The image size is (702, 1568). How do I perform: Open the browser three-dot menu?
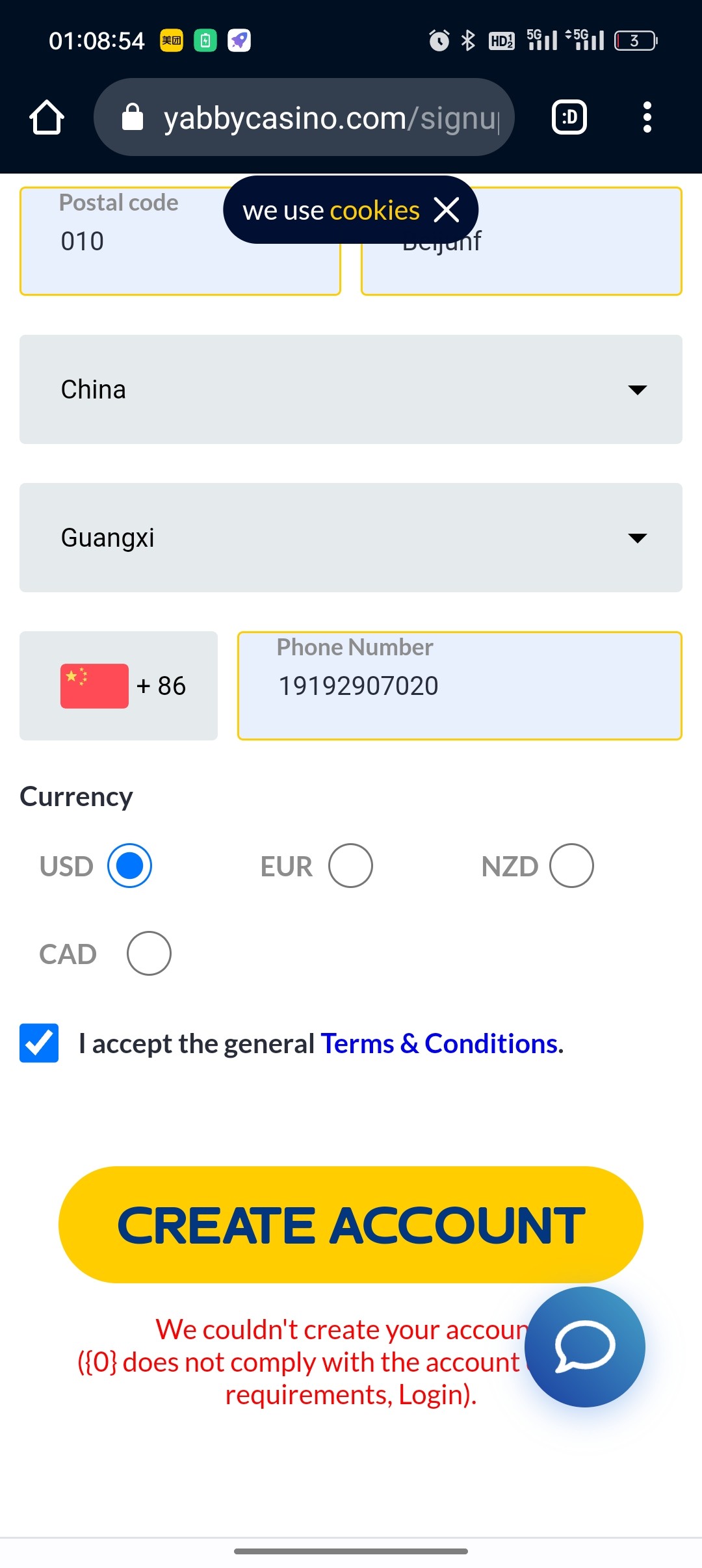click(647, 118)
